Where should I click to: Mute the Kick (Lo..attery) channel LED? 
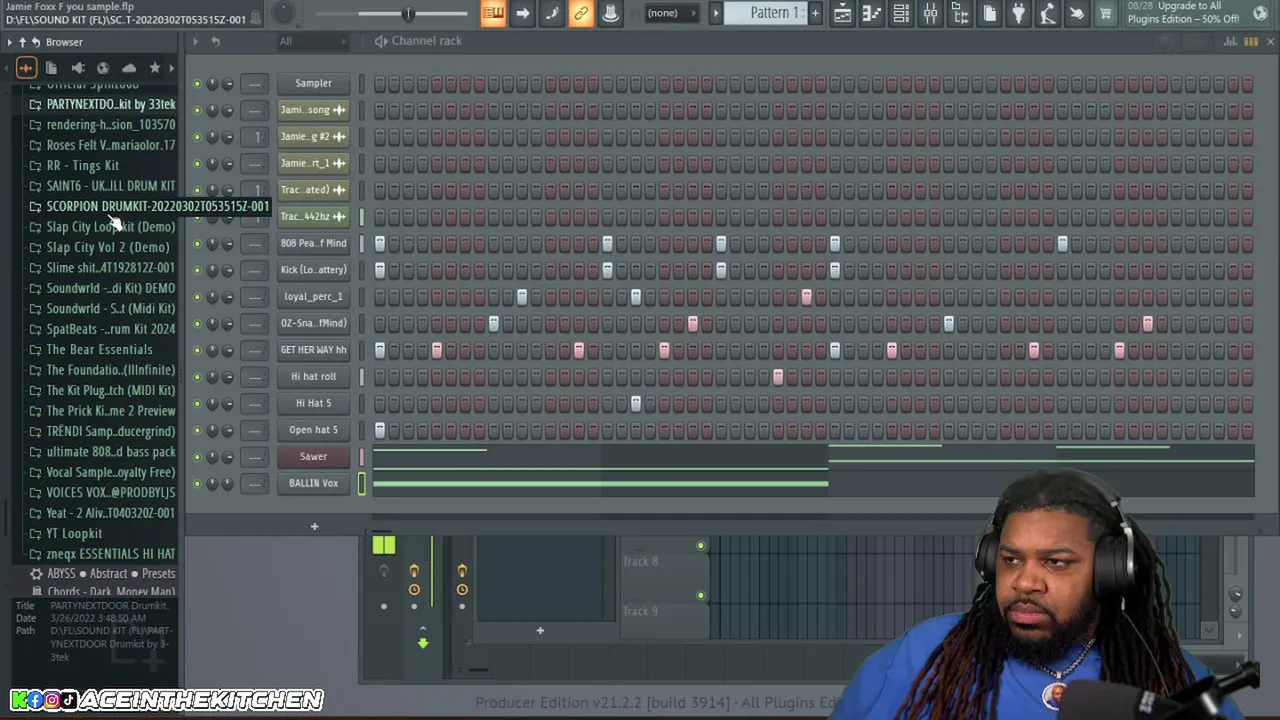pyautogui.click(x=197, y=270)
